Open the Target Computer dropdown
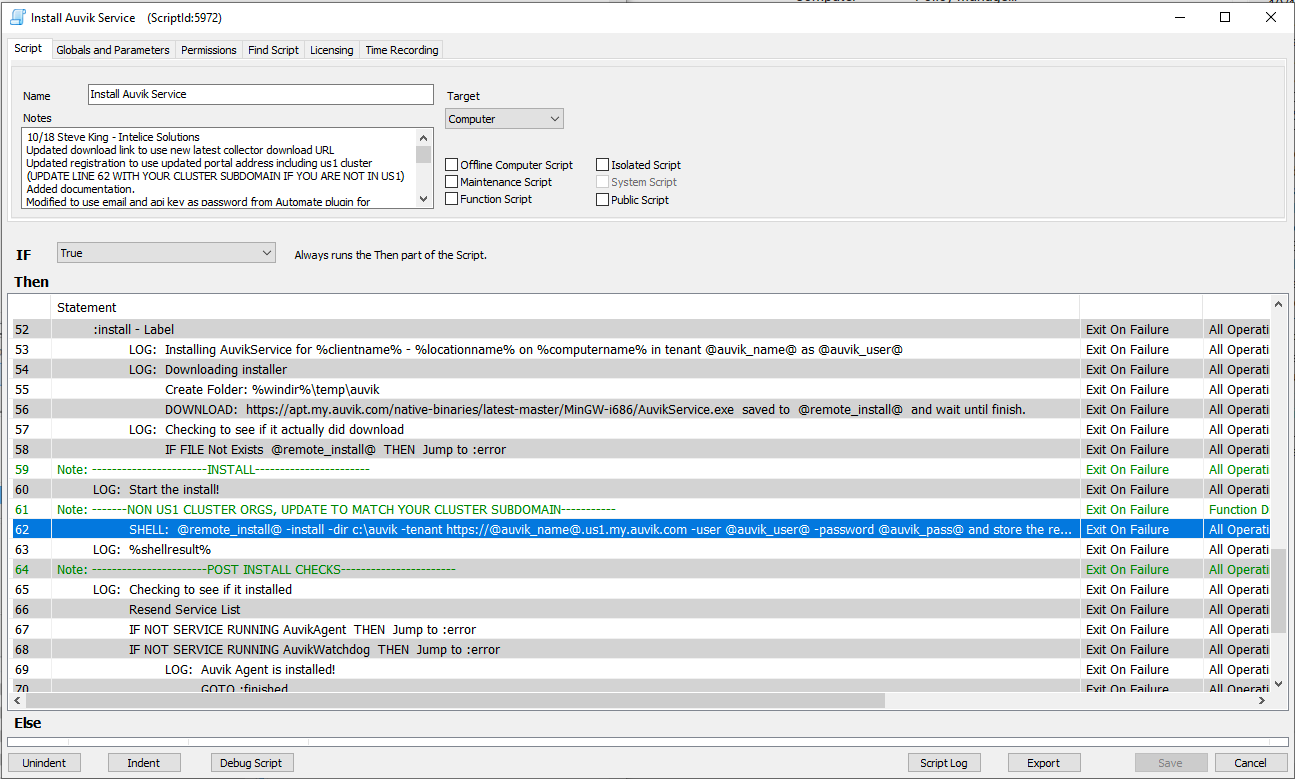The width and height of the screenshot is (1295, 779). click(504, 119)
